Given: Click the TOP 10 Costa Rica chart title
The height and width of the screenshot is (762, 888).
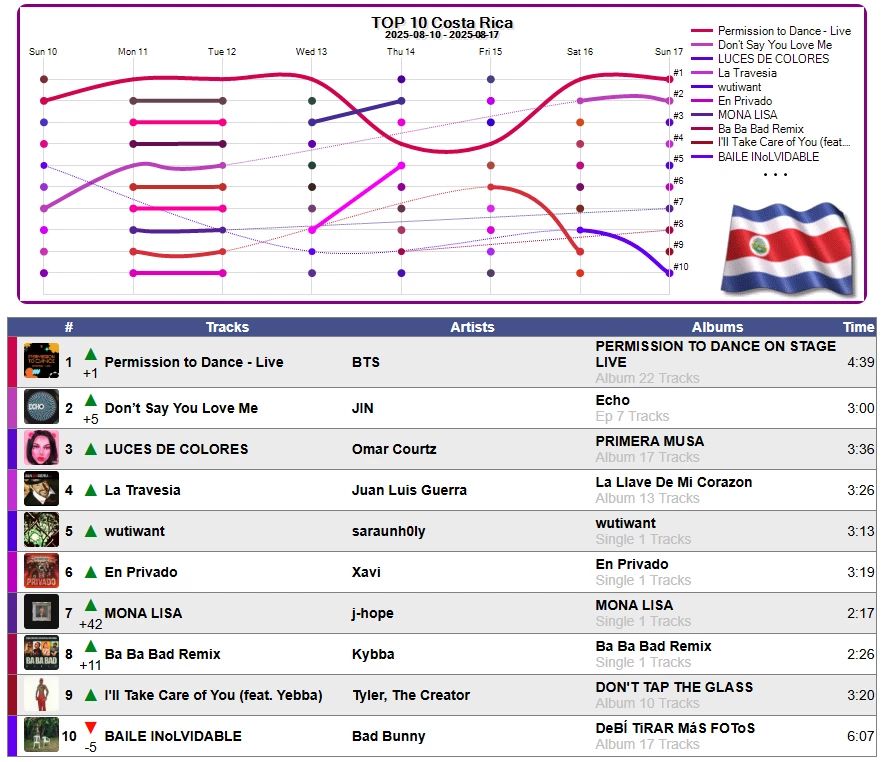Looking at the screenshot, I should (442, 23).
